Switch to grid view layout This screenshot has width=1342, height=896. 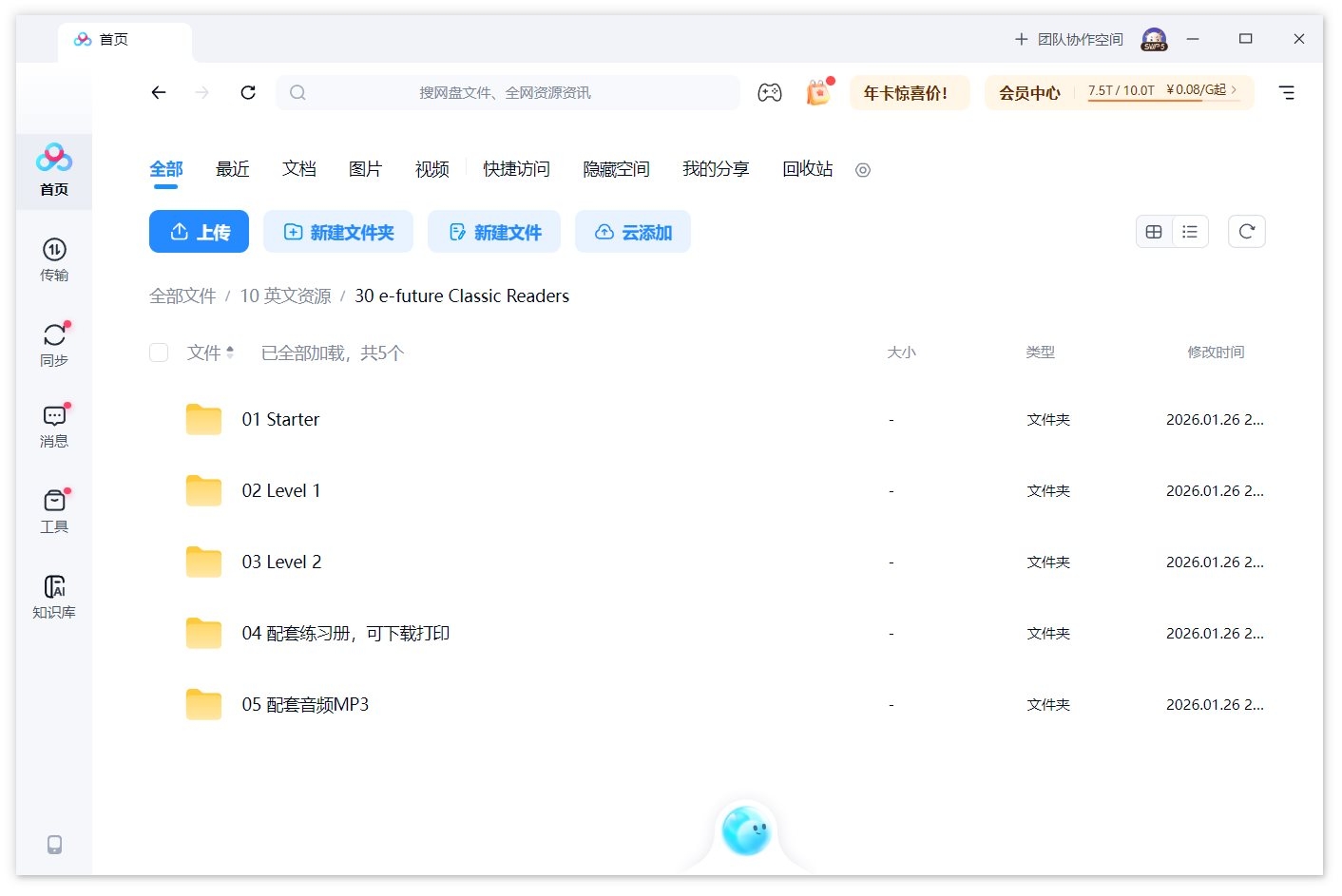click(x=1154, y=231)
